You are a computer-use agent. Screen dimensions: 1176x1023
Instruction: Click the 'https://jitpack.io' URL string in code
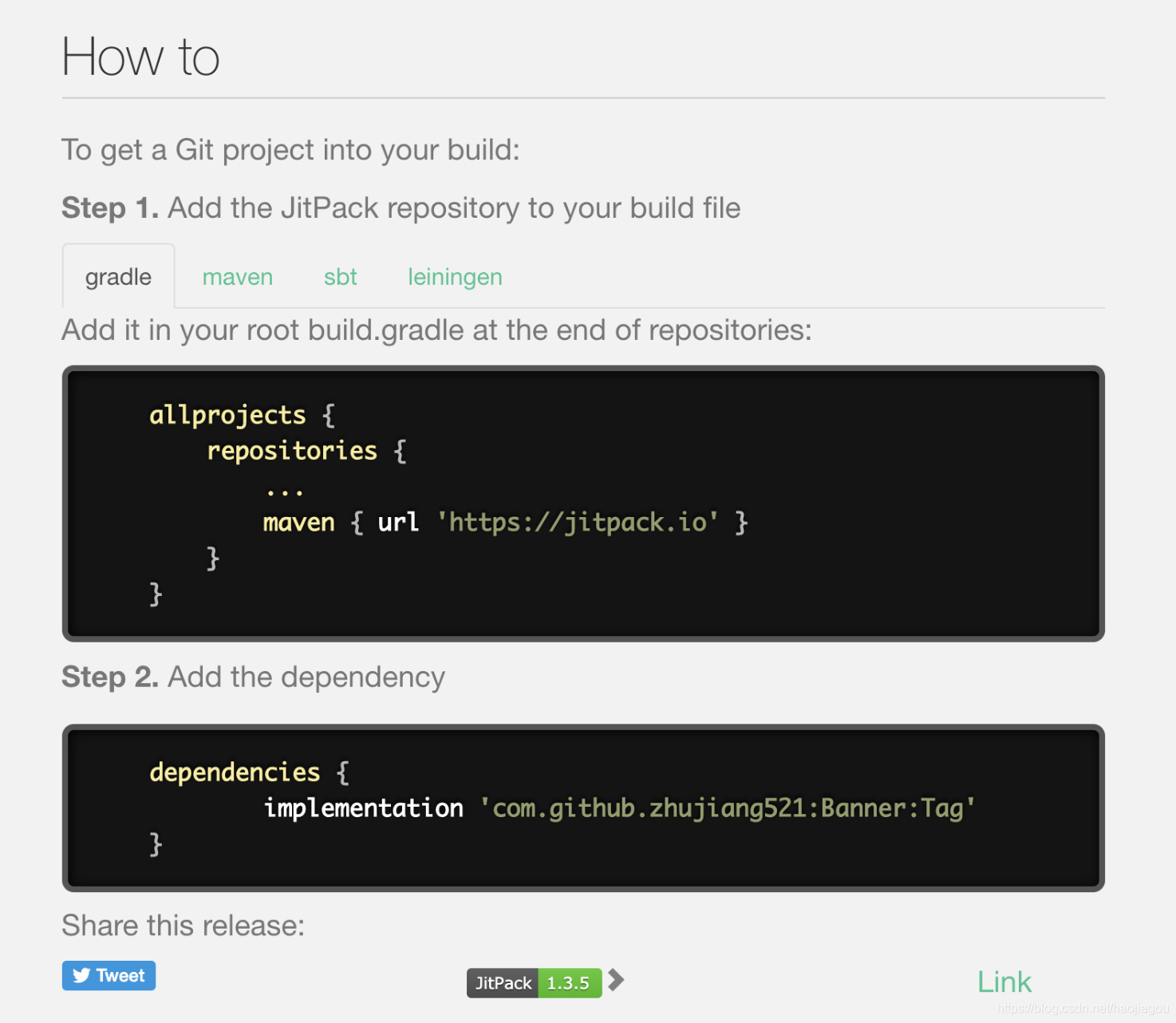(x=578, y=522)
